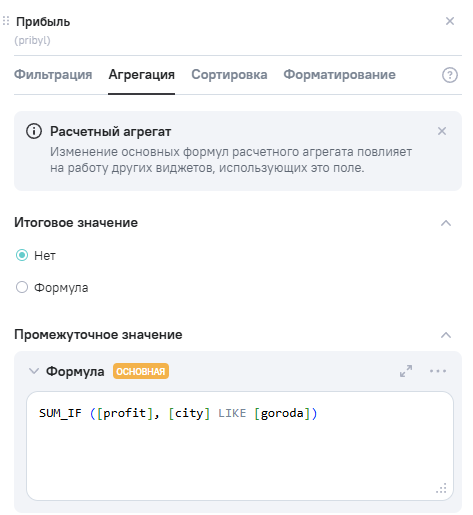473x515 pixels.
Task: Click the Прибыль field title
Action: coord(43,22)
